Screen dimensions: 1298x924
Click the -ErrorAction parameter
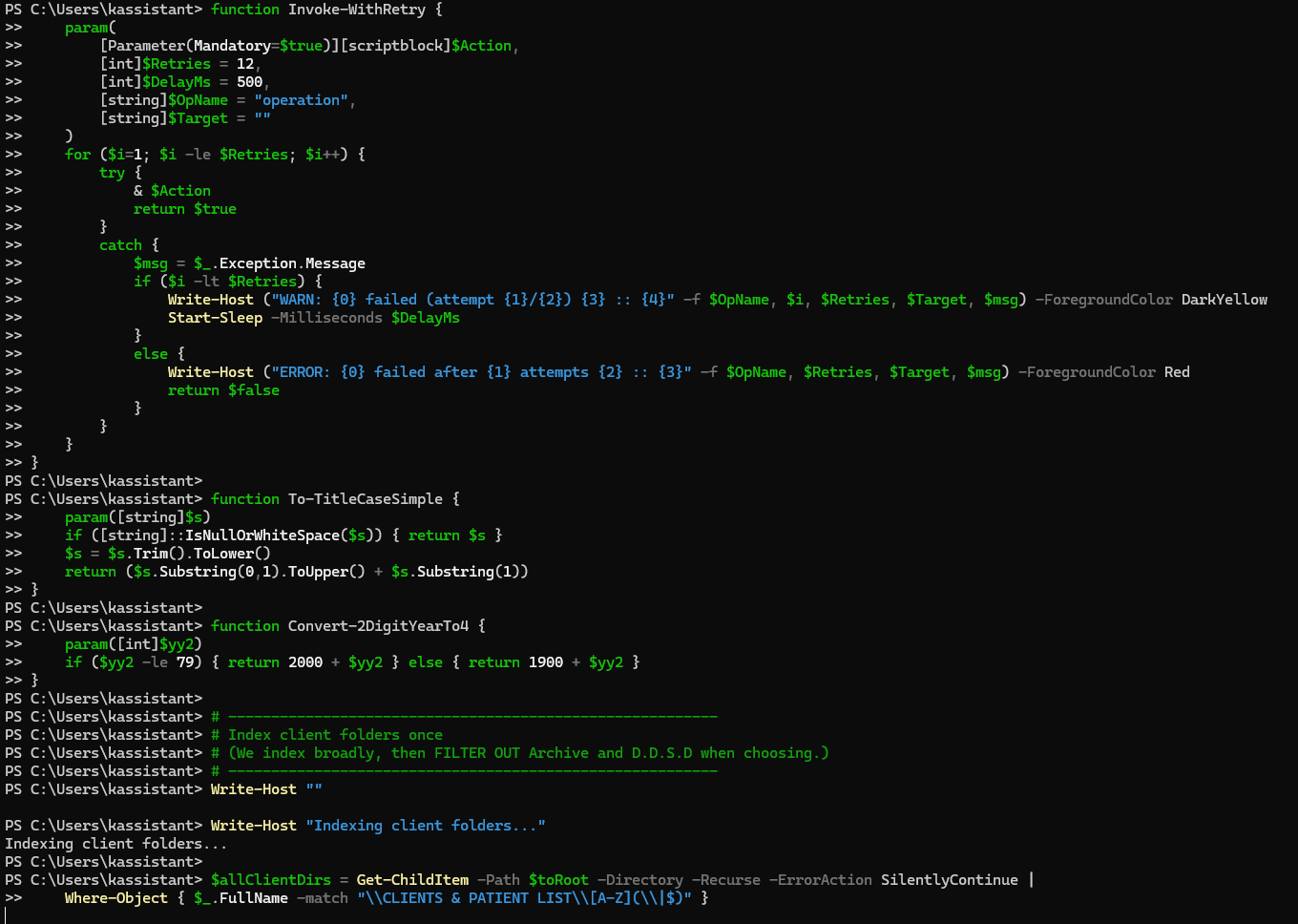pyautogui.click(x=821, y=880)
